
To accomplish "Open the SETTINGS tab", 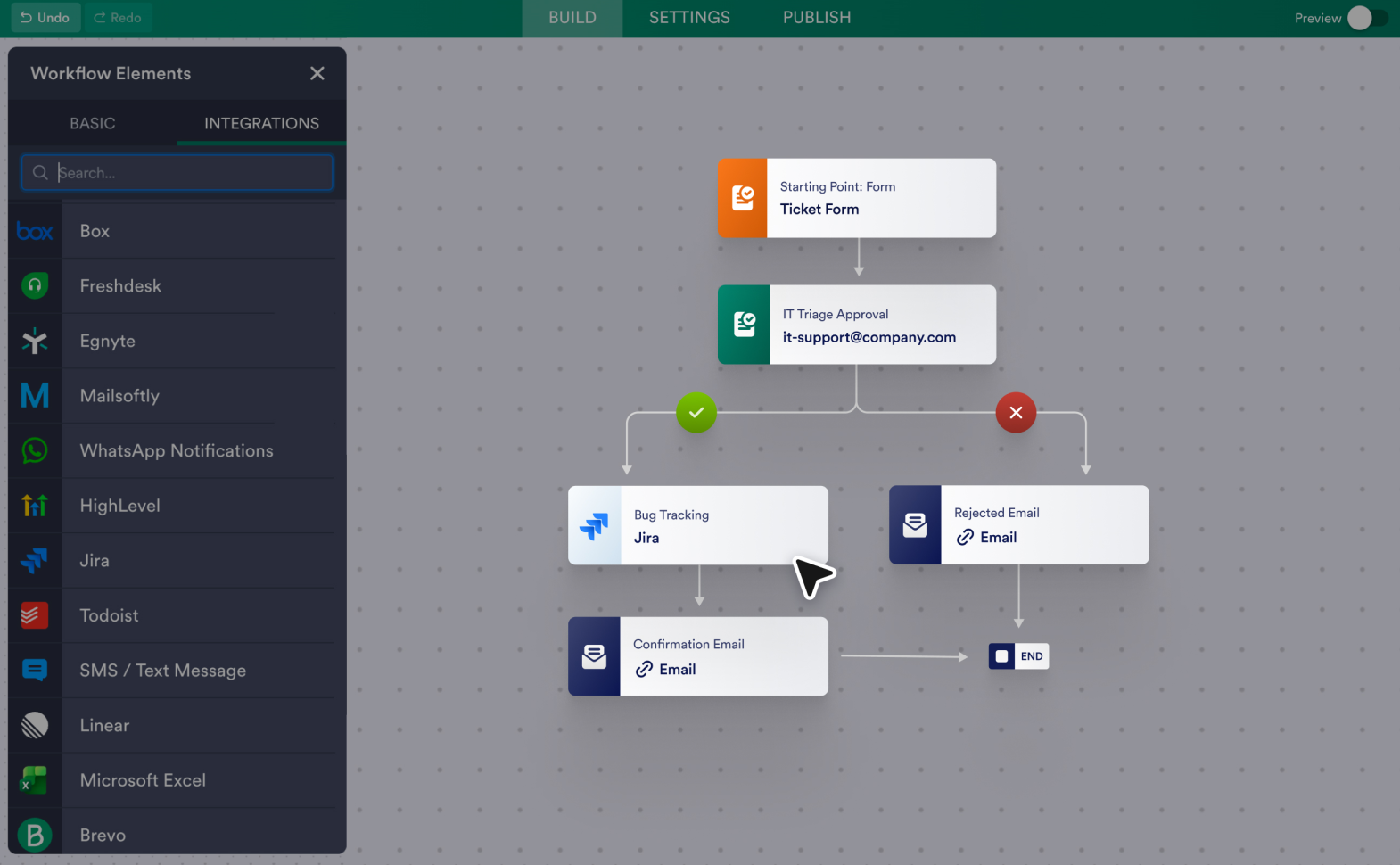I will tap(689, 18).
